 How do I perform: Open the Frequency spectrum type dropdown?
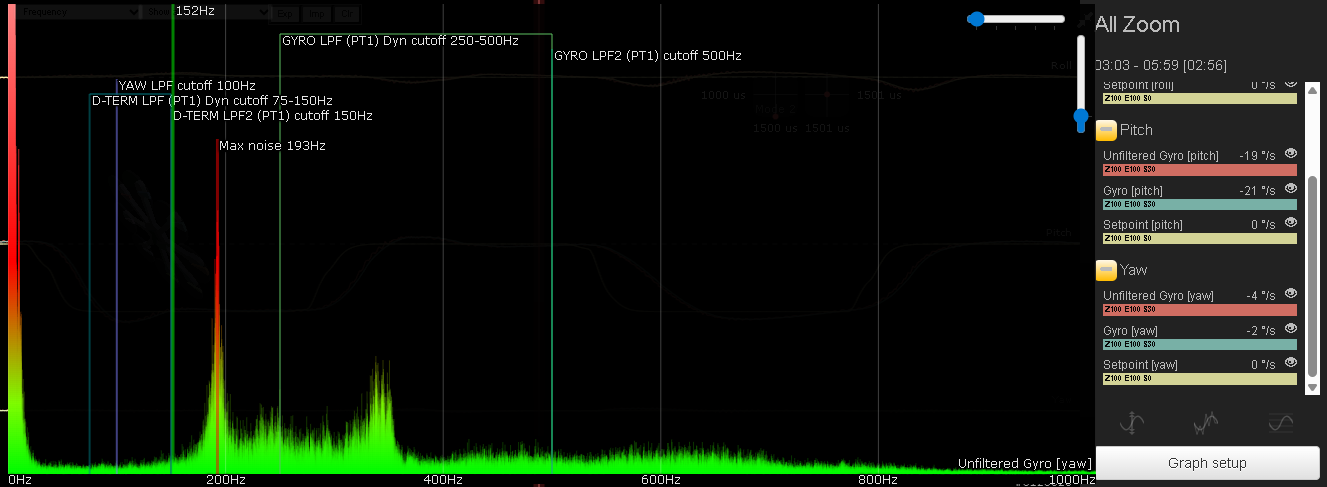(x=78, y=12)
